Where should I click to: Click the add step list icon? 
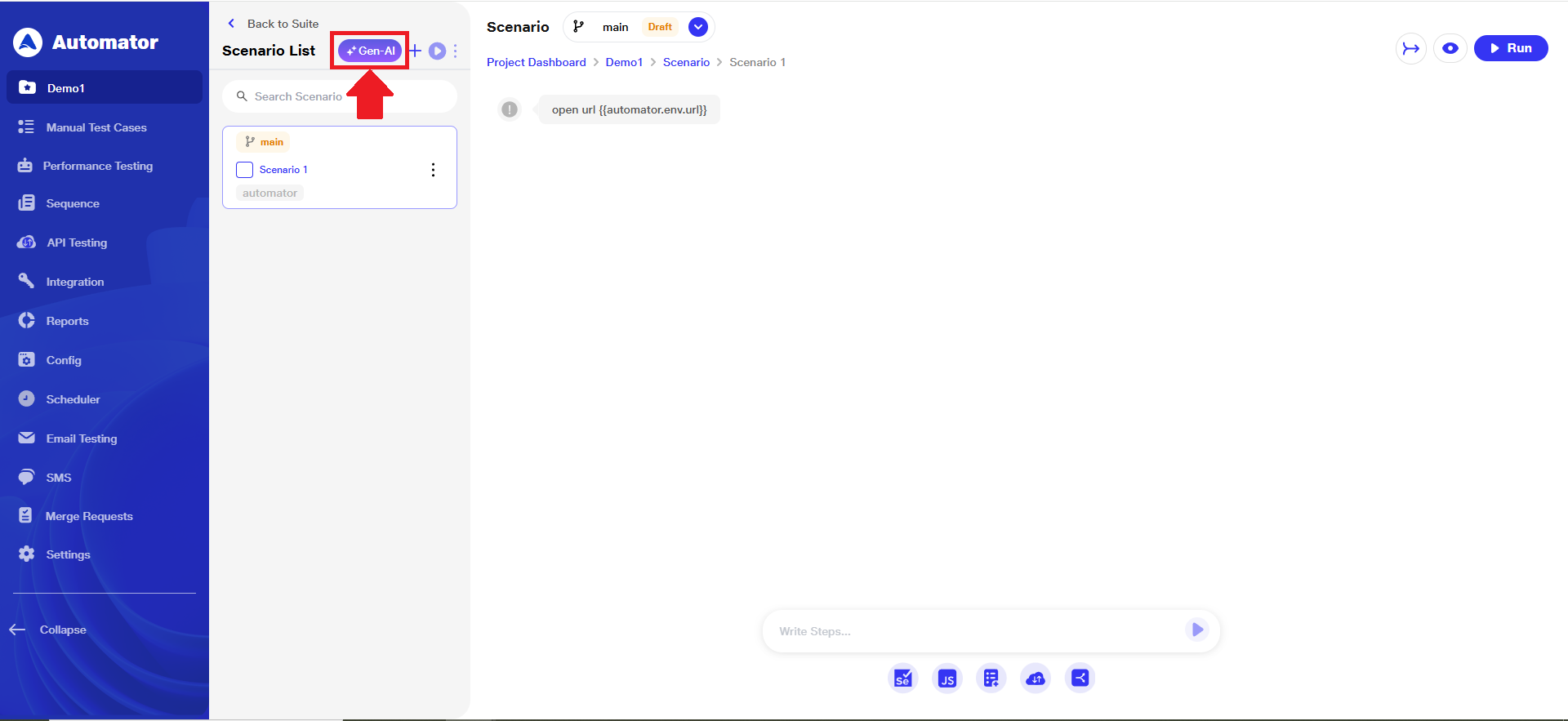(991, 679)
